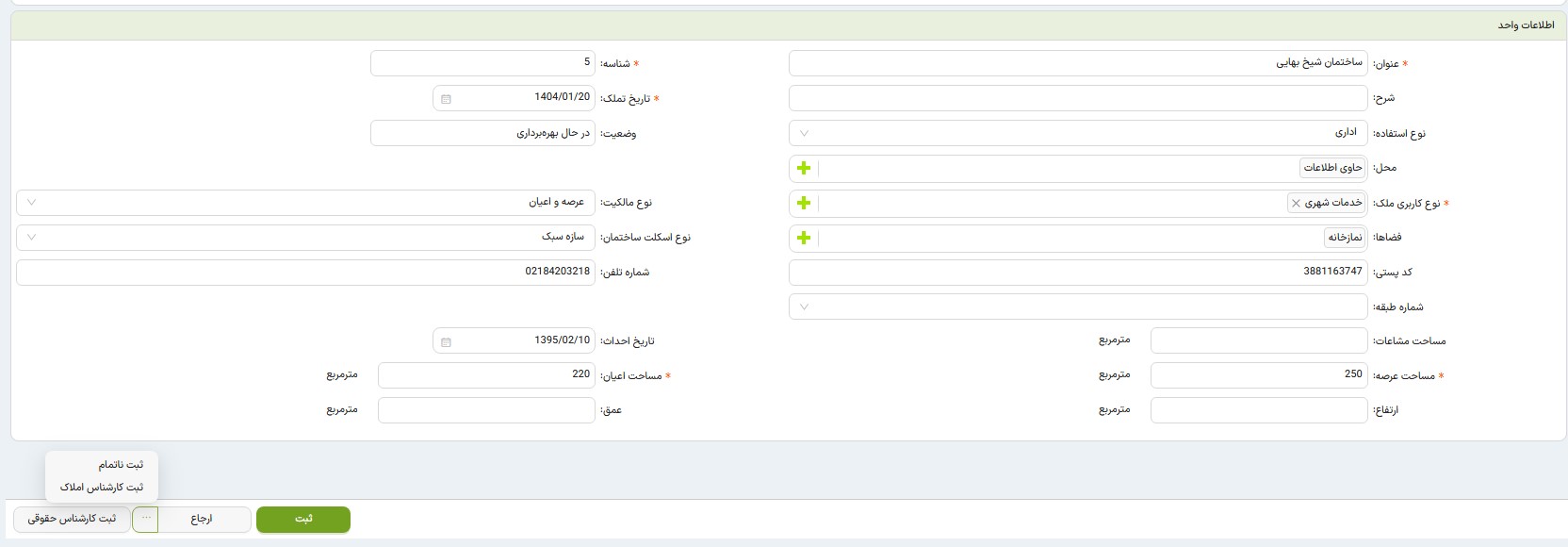The height and width of the screenshot is (547, 1568).
Task: Click into the شرح text field
Action: point(1077,98)
